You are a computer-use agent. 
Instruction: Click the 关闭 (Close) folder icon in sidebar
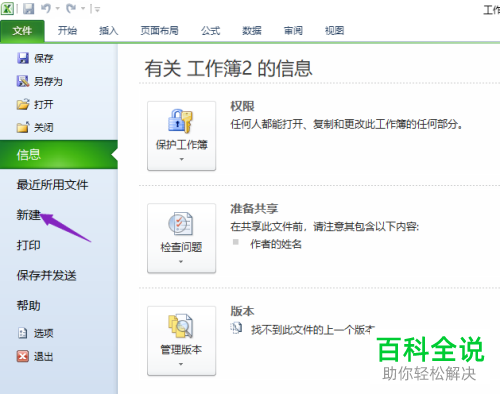coord(23,127)
